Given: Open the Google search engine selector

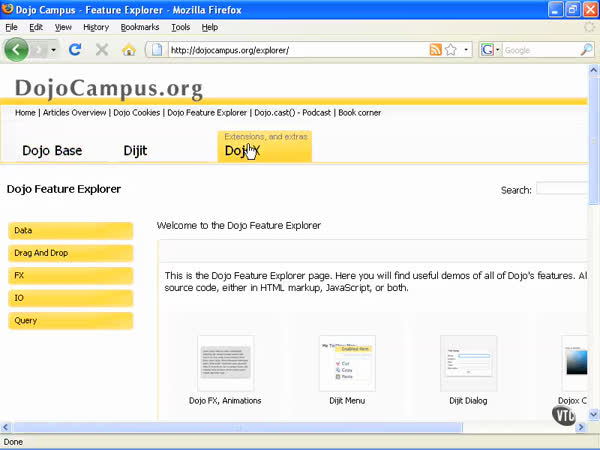Looking at the screenshot, I should tap(490, 49).
